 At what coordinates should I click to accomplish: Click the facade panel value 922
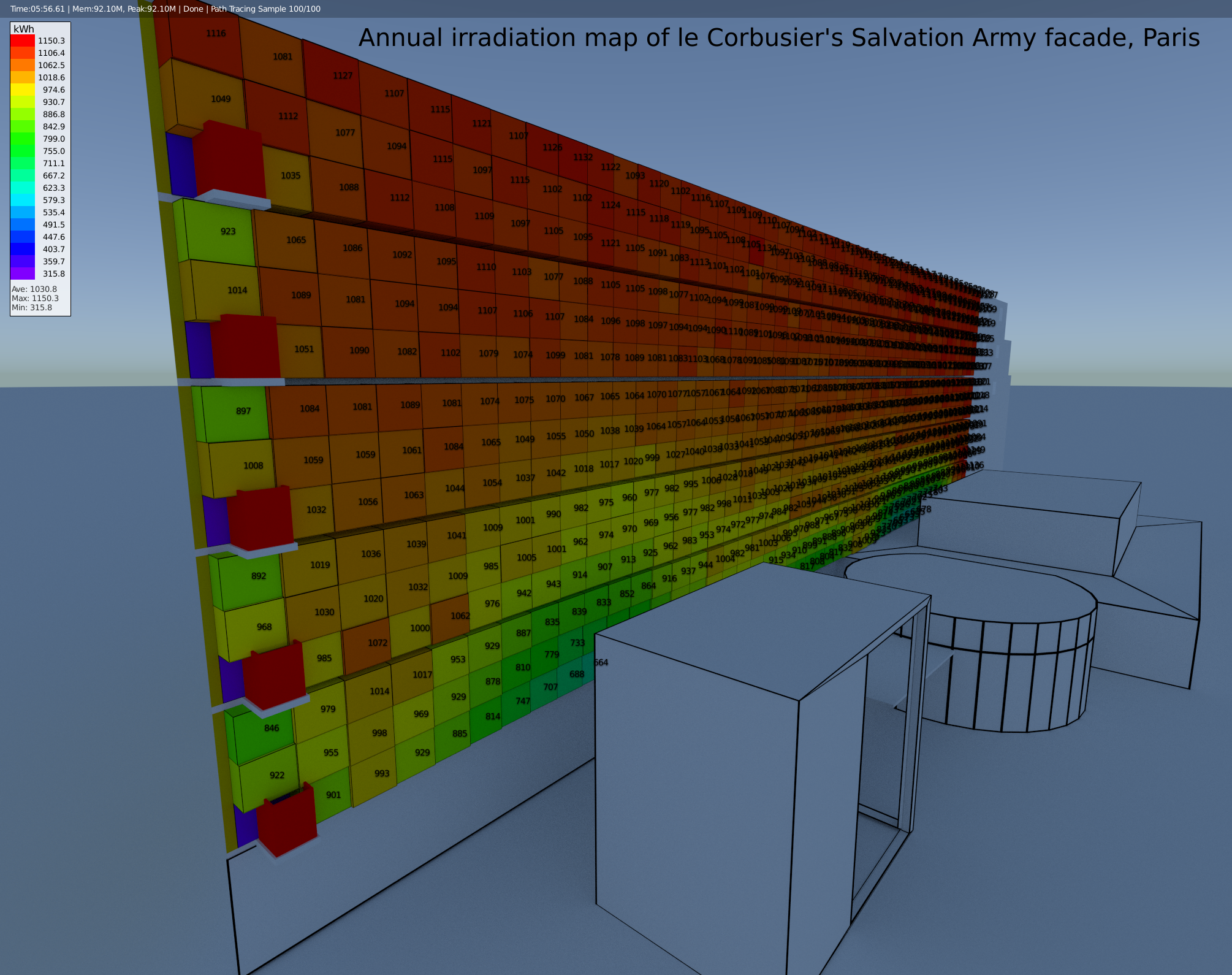(277, 775)
